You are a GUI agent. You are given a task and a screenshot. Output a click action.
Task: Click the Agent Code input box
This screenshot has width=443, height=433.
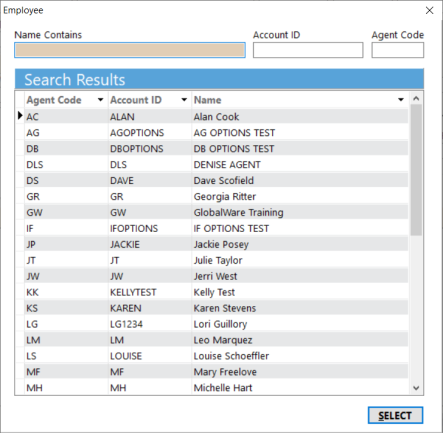click(398, 50)
